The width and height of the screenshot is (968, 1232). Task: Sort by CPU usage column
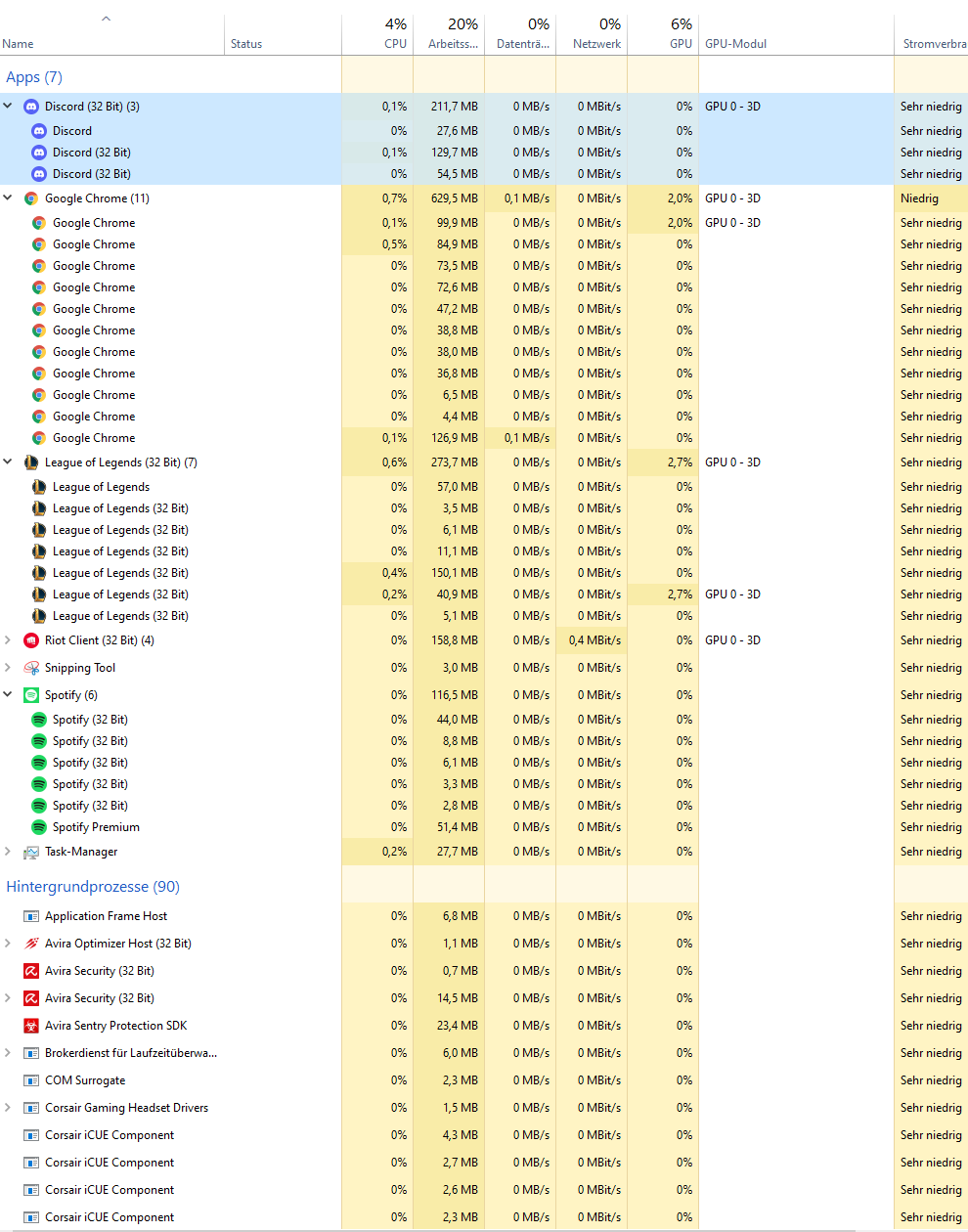[377, 34]
